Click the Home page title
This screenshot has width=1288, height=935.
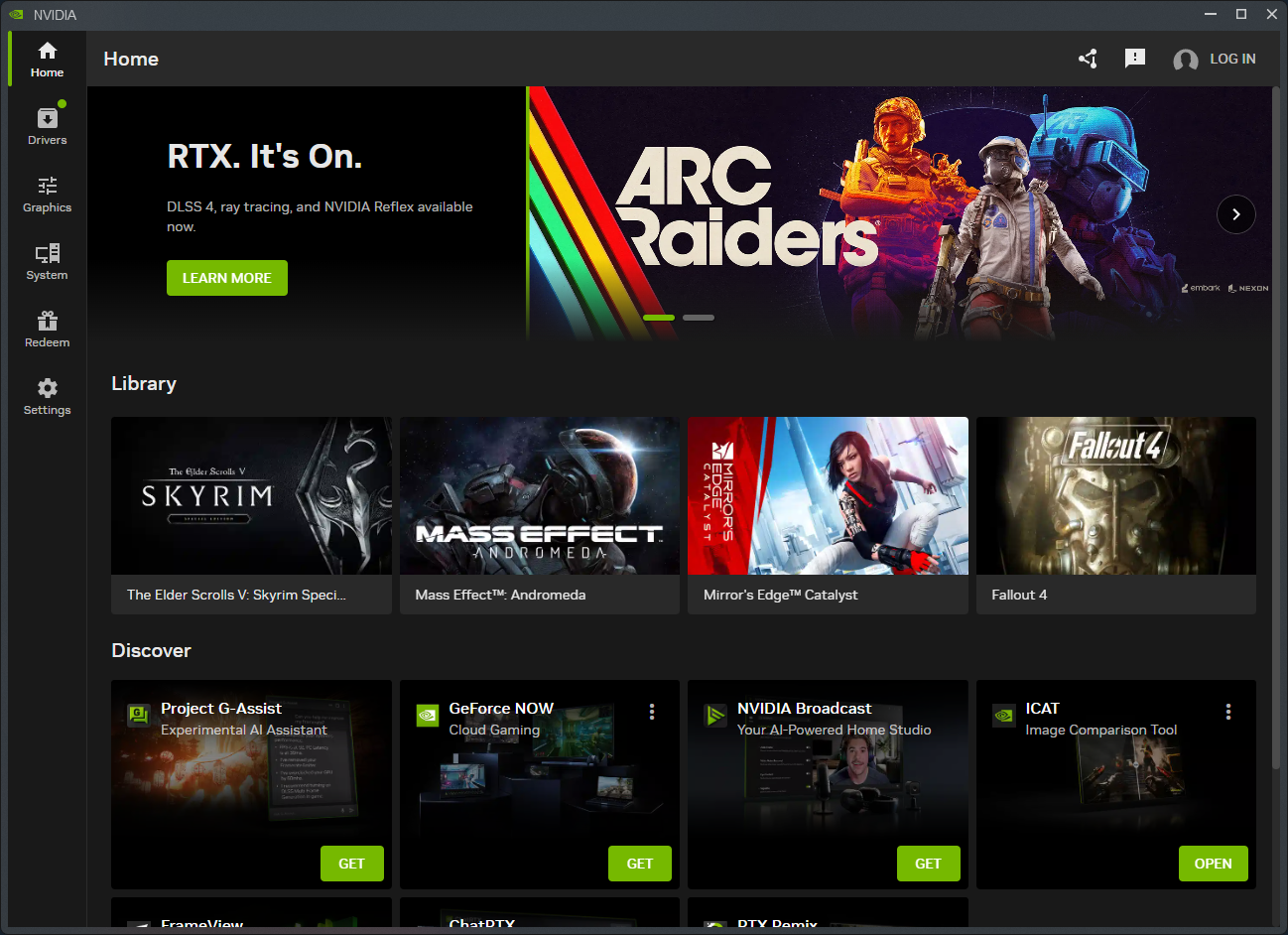pyautogui.click(x=131, y=59)
